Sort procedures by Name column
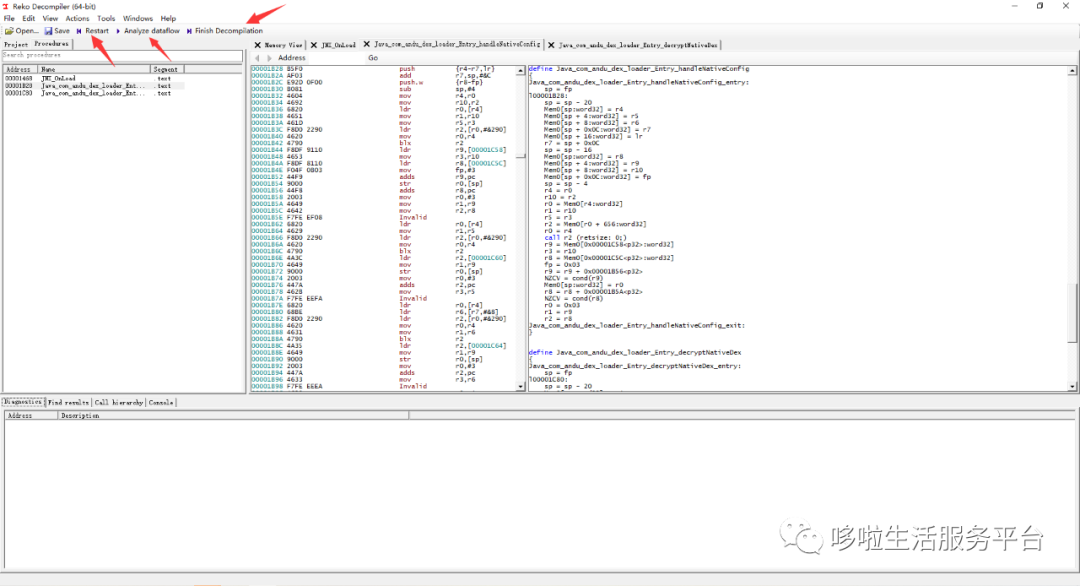The height and width of the screenshot is (586, 1080). point(94,70)
